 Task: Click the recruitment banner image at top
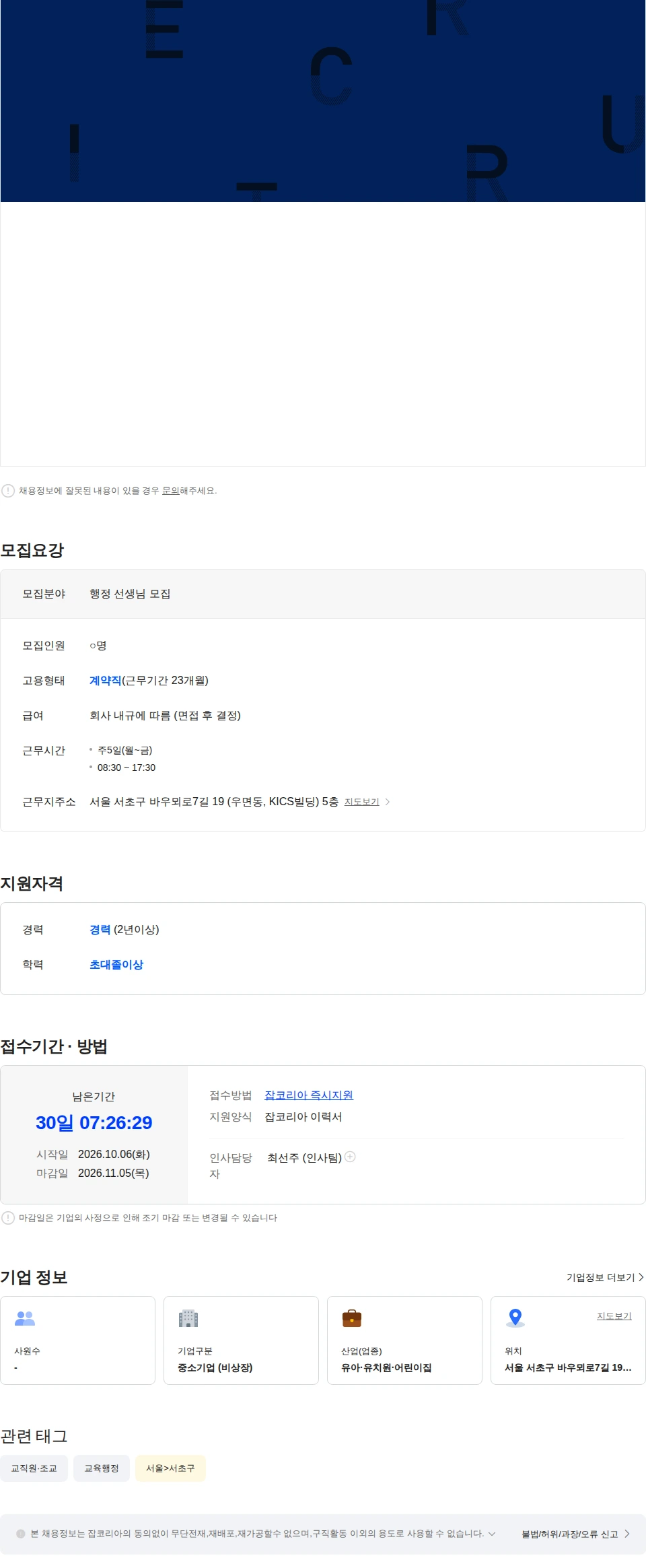323,101
